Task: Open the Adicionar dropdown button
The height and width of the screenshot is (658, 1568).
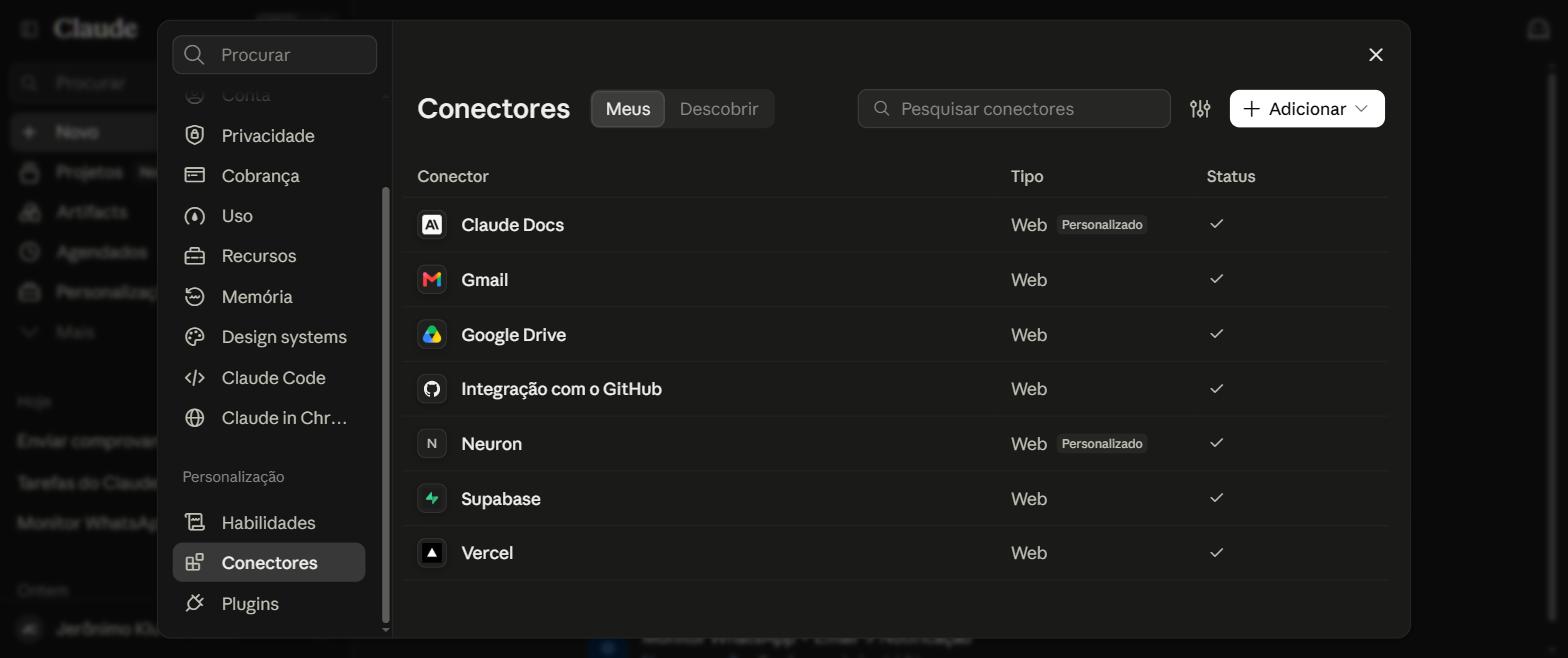Action: (1307, 109)
